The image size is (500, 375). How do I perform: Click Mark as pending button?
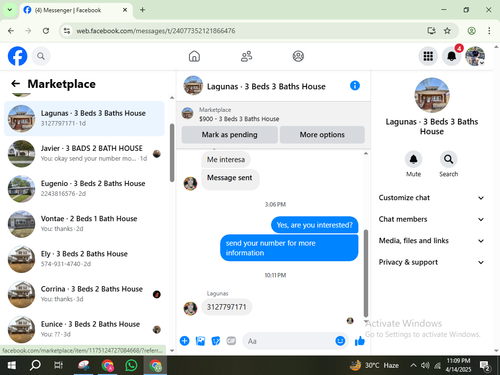[229, 135]
